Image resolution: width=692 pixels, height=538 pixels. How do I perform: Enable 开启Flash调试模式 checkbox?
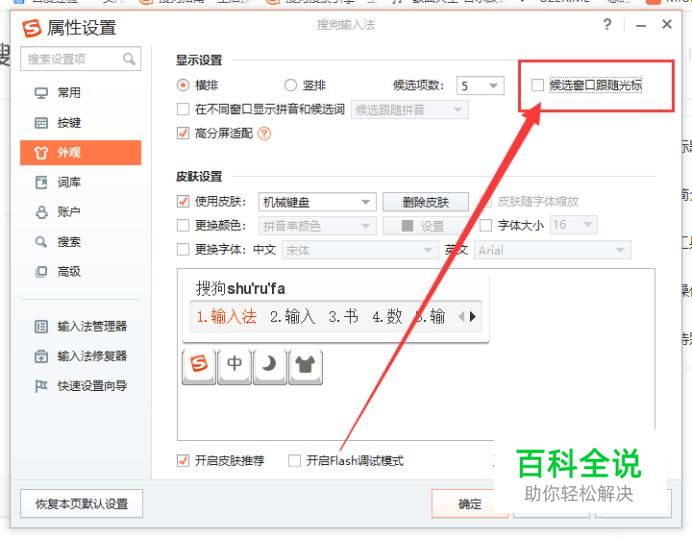294,461
